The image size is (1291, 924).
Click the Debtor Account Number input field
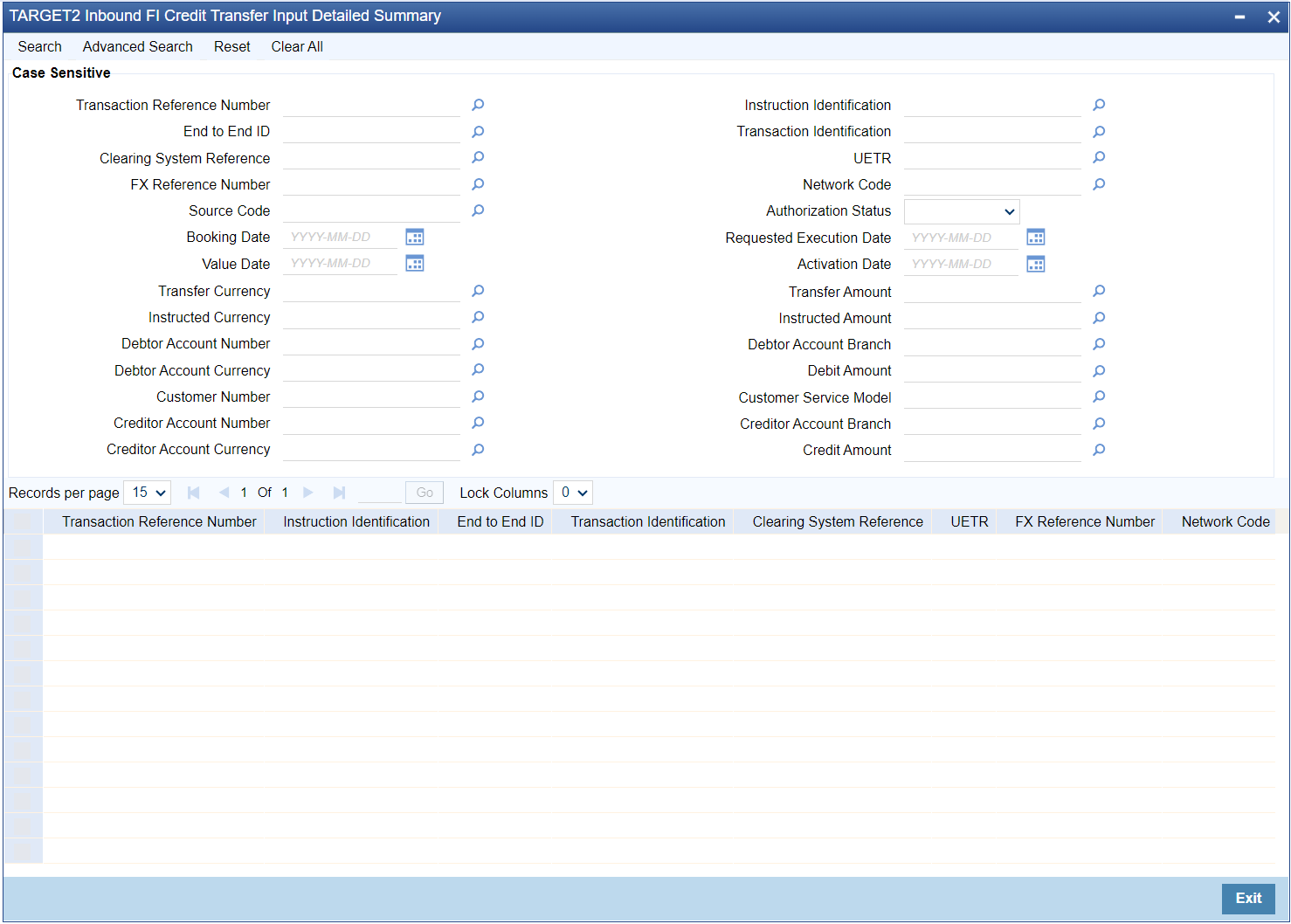coord(371,344)
